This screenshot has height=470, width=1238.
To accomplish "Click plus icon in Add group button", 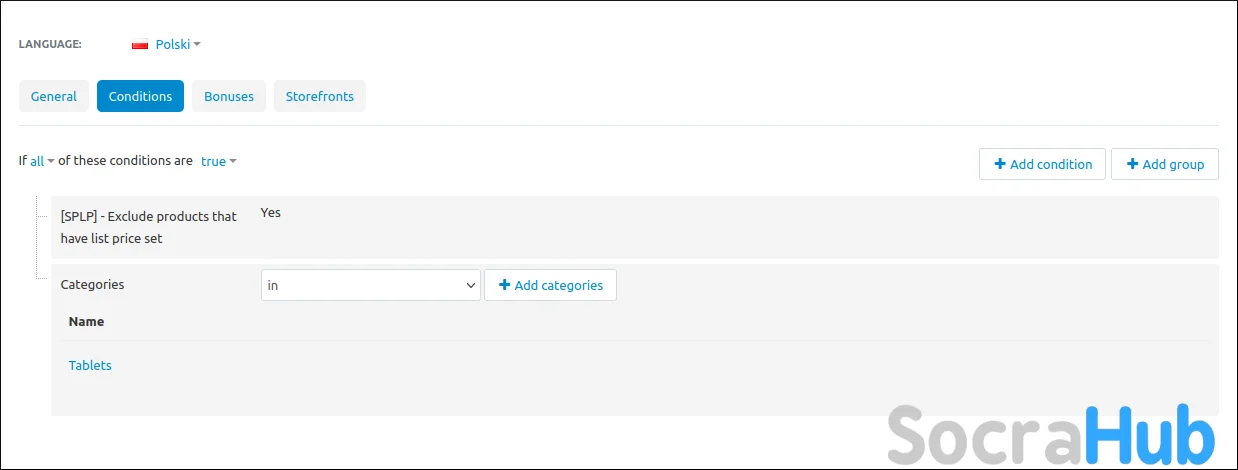I will tap(1132, 164).
